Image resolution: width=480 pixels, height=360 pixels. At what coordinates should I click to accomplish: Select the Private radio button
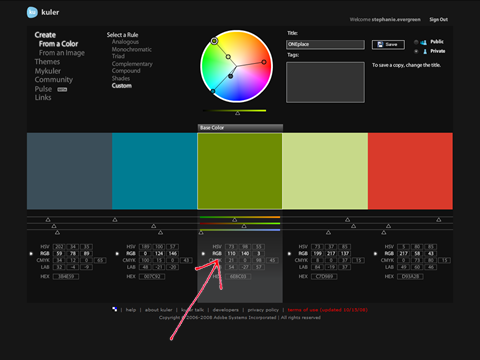click(416, 51)
